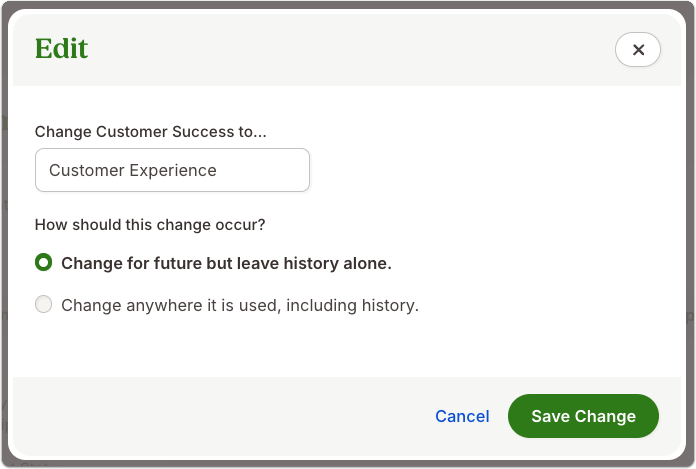Screen dimensions: 696x469
Task: Click the gray footer area beside Cancel
Action: (222, 416)
